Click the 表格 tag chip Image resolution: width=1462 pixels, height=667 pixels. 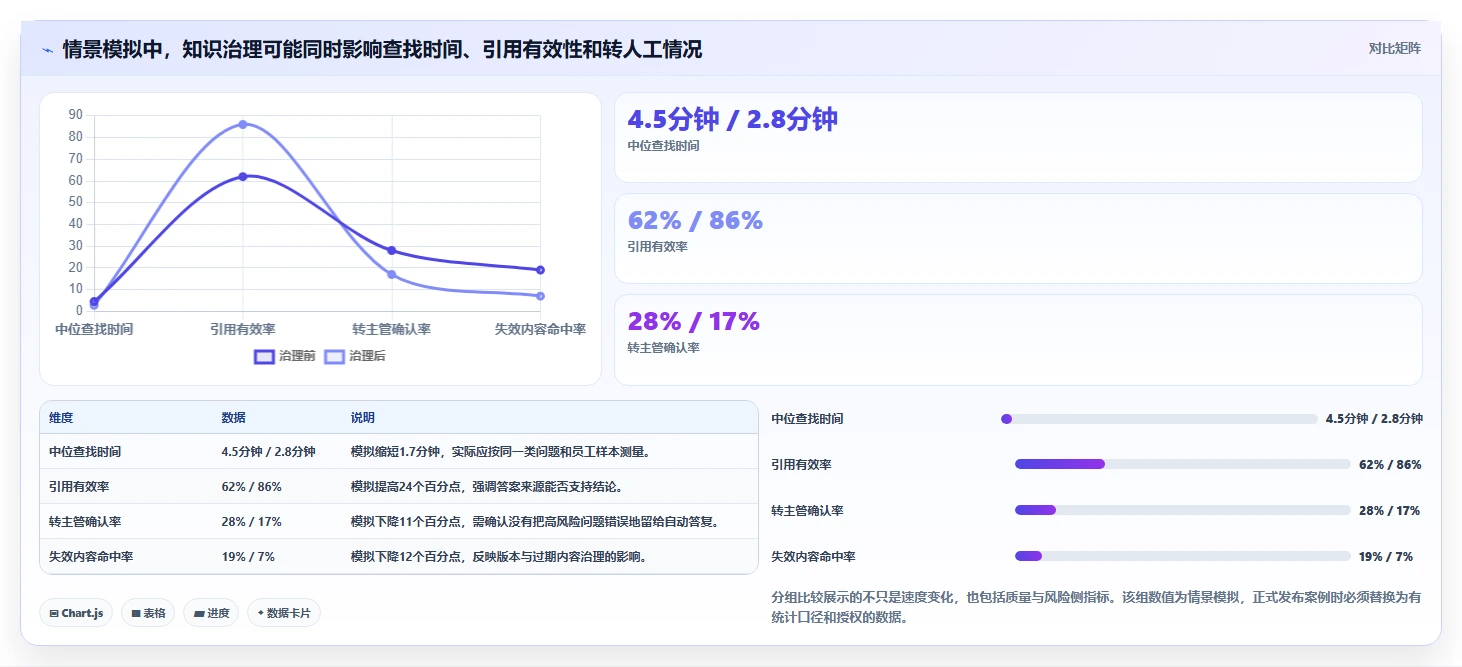(148, 613)
